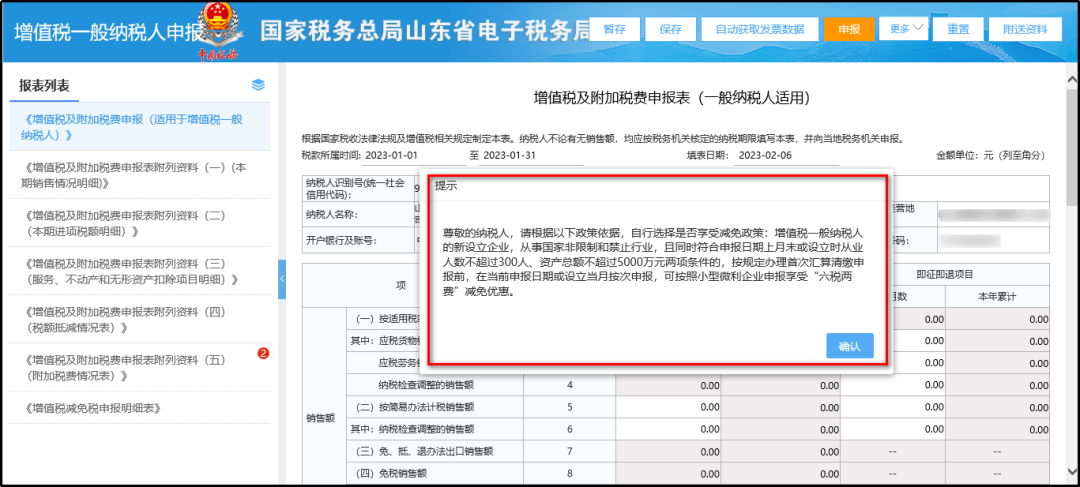Click the 填表日期 field 2023-02-06
Viewport: 1080px width, 487px height.
coord(787,156)
